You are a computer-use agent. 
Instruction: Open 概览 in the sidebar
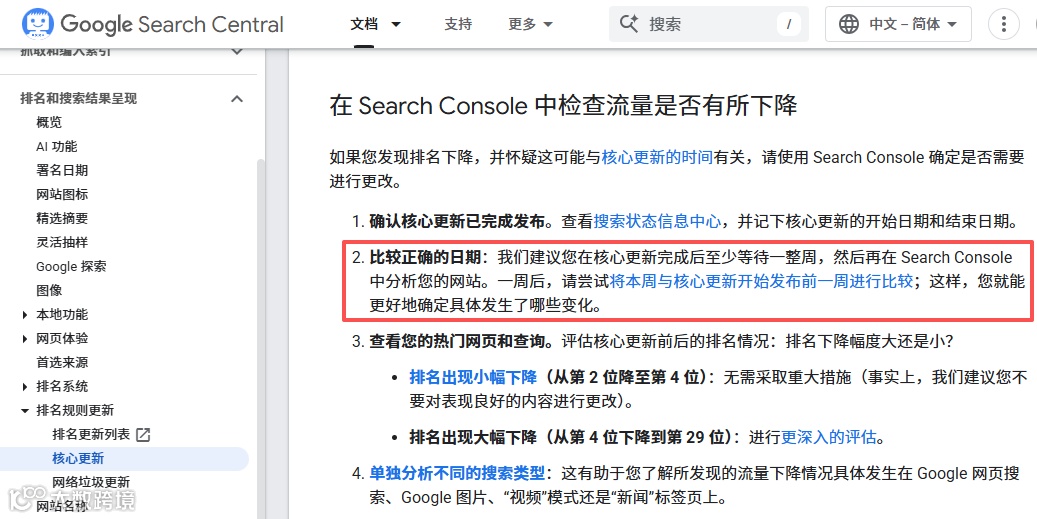pyautogui.click(x=49, y=122)
